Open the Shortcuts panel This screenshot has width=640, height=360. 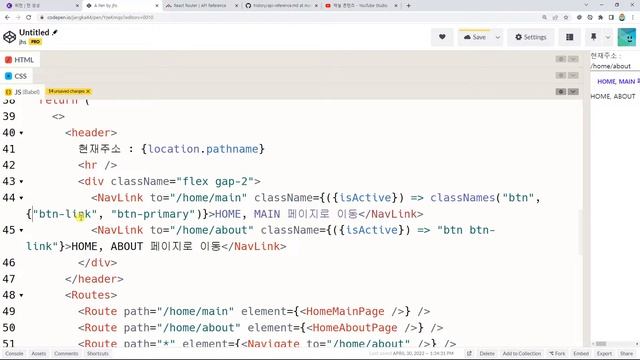98,353
